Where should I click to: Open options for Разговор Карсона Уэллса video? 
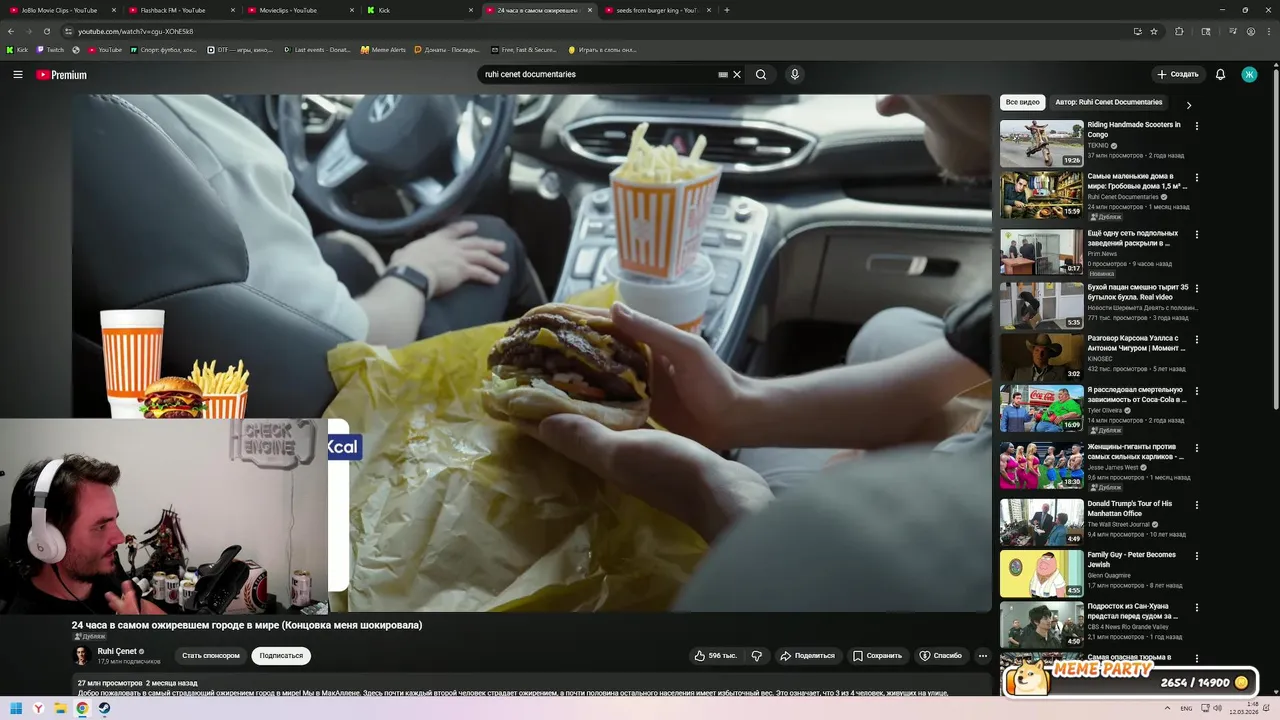pyautogui.click(x=1197, y=340)
